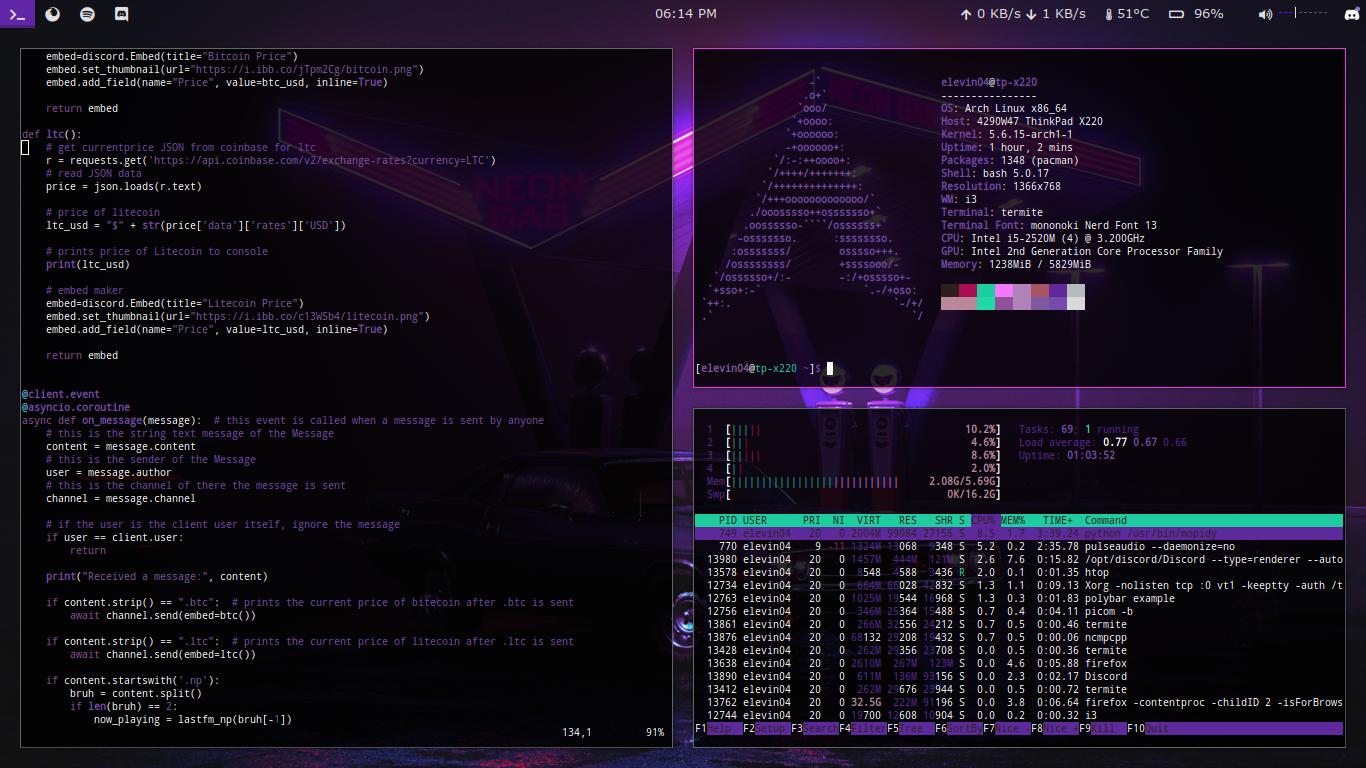This screenshot has height=768, width=1366.
Task: Select the termite process row PID 13861
Action: tap(1019, 625)
